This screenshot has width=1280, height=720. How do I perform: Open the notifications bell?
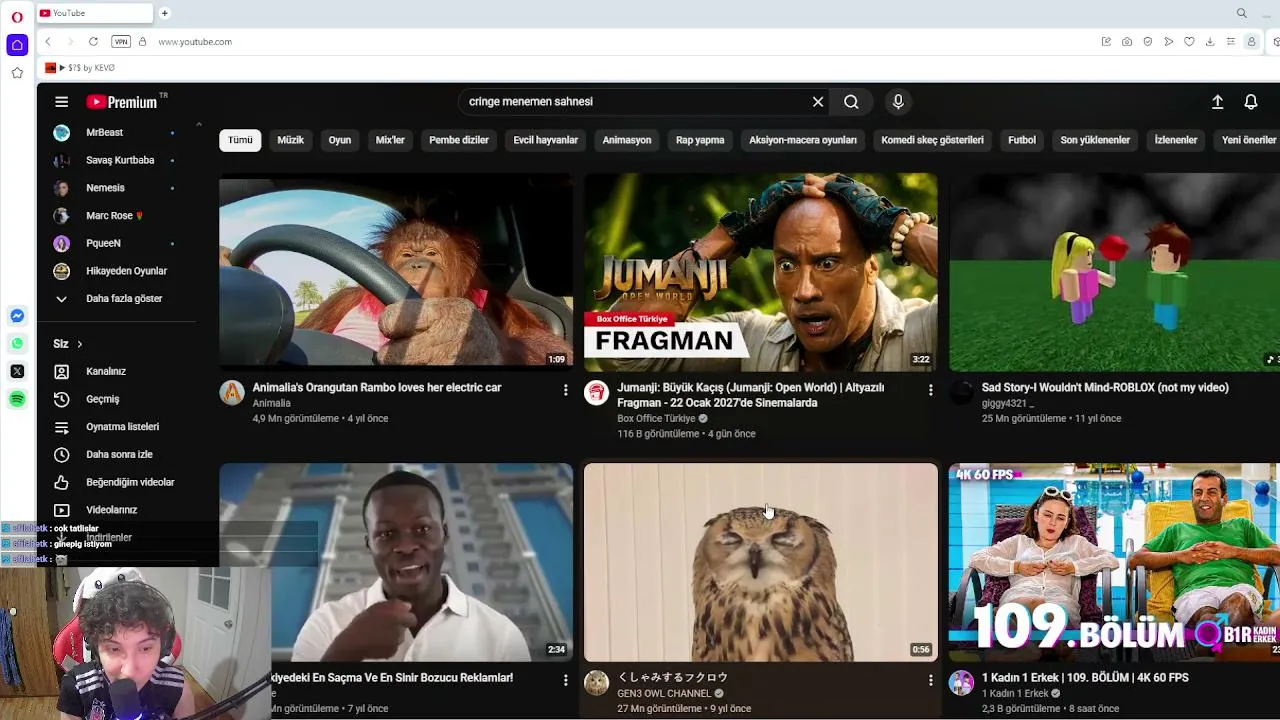point(1251,102)
